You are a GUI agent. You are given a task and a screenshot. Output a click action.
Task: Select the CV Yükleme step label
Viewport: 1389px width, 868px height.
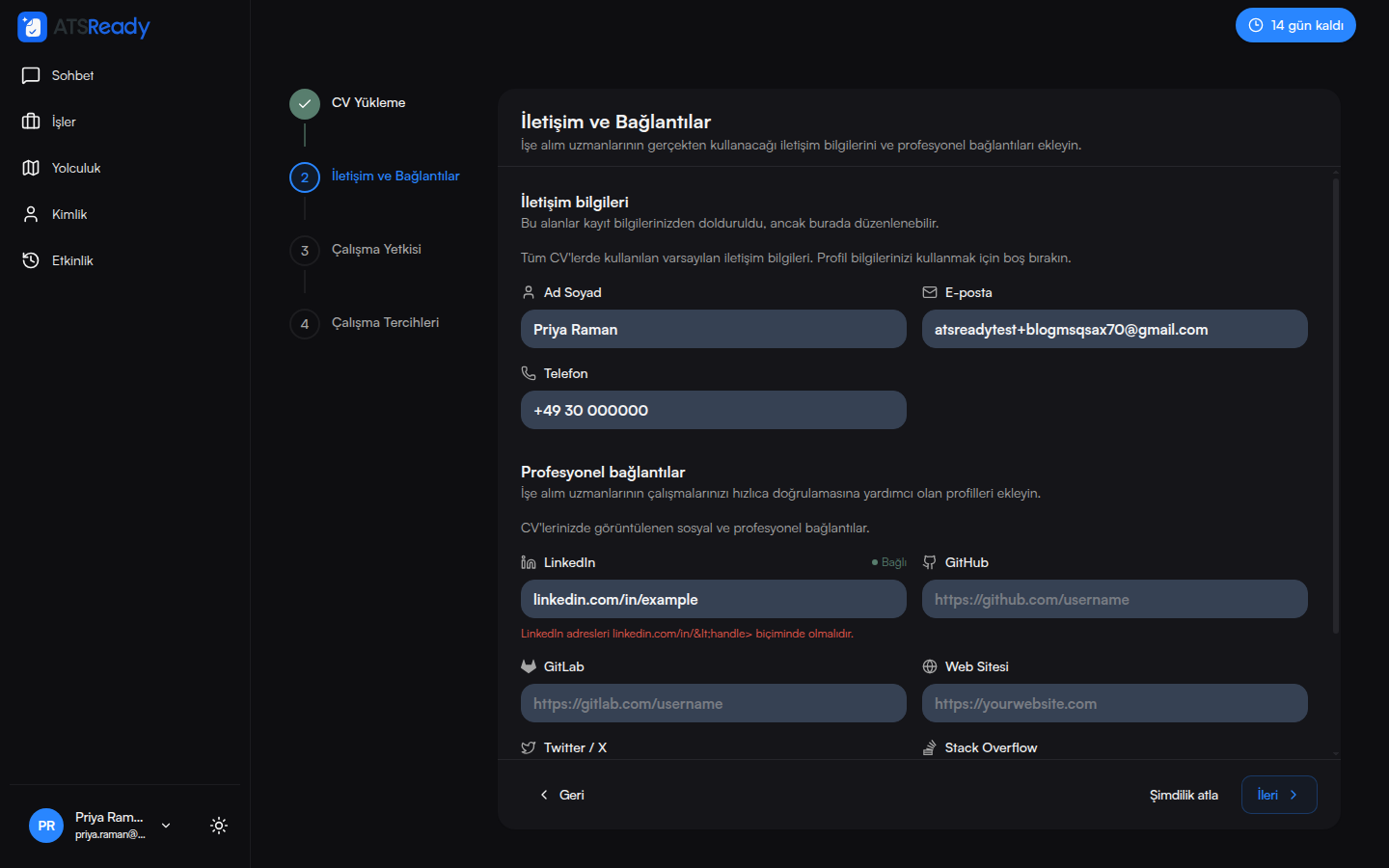pyautogui.click(x=368, y=102)
